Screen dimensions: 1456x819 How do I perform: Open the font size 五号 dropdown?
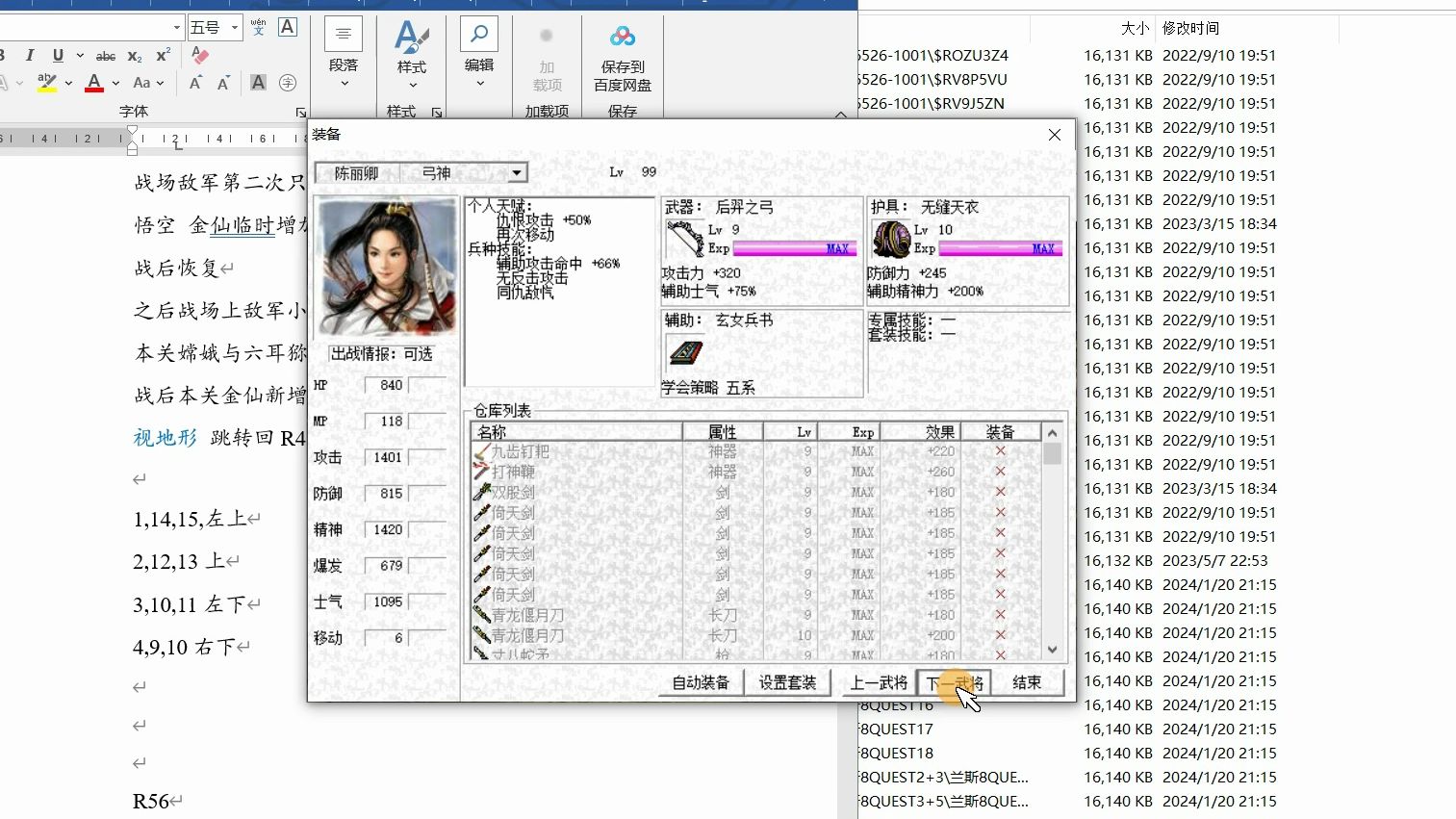pyautogui.click(x=234, y=27)
